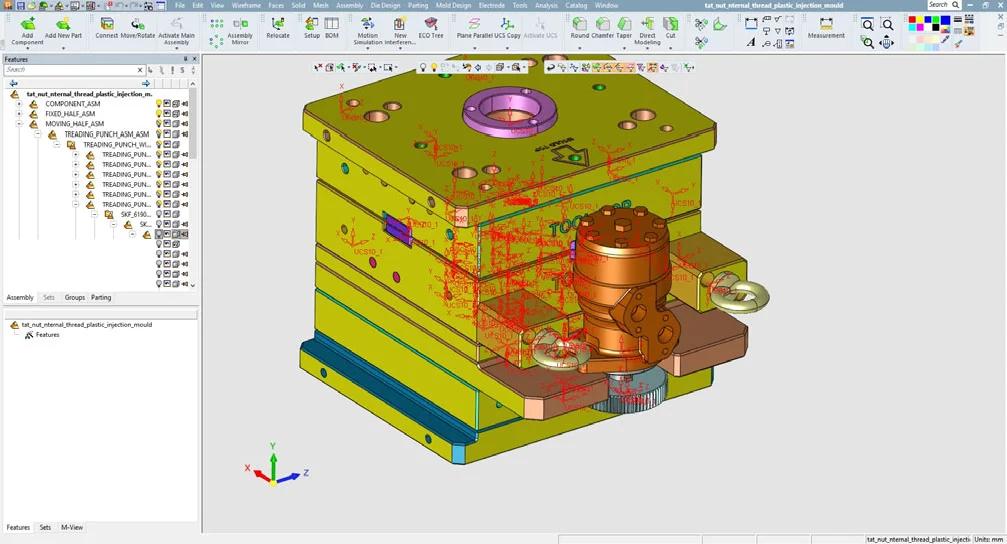Switch to the M-View tab
Screen dimensions: 1007x544
(x=72, y=527)
